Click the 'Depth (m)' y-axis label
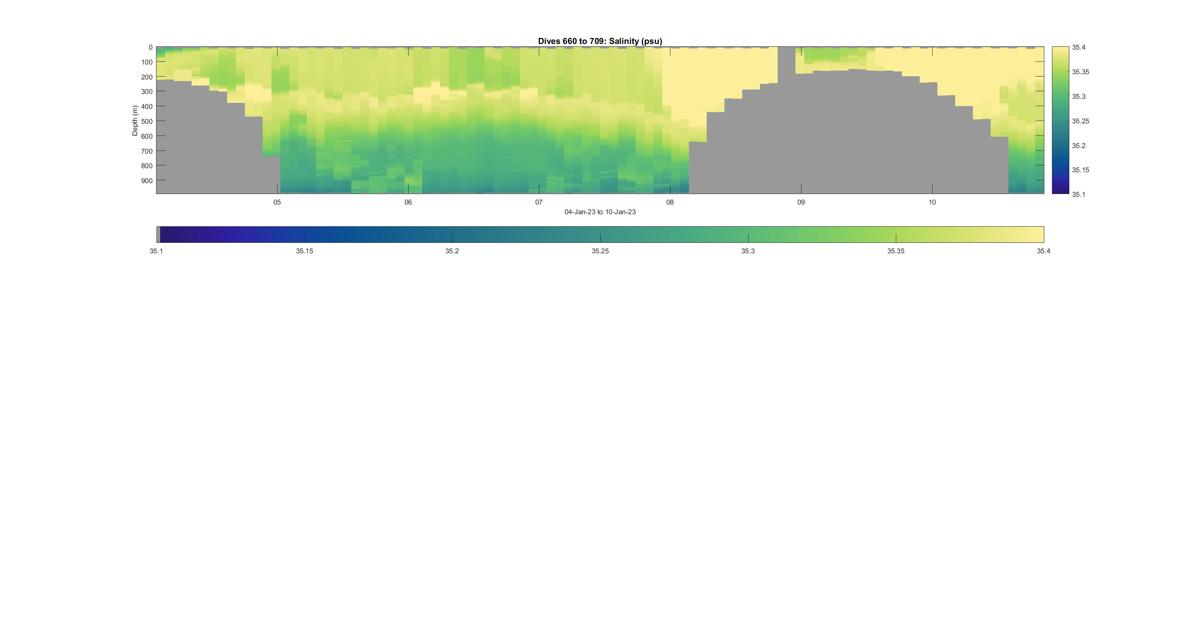 135,120
